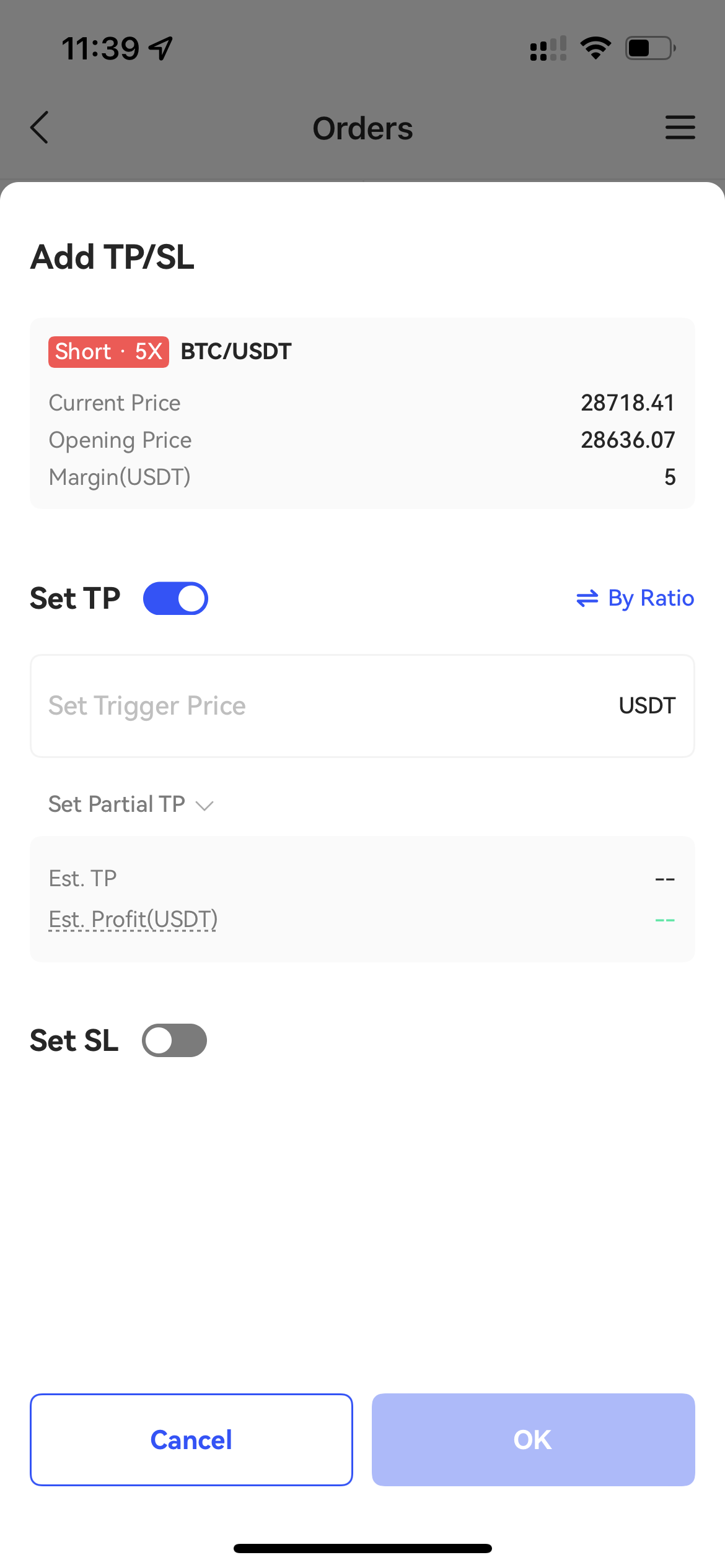The height and width of the screenshot is (1568, 725).
Task: Tap the BTC/USDT pair label
Action: 236,352
